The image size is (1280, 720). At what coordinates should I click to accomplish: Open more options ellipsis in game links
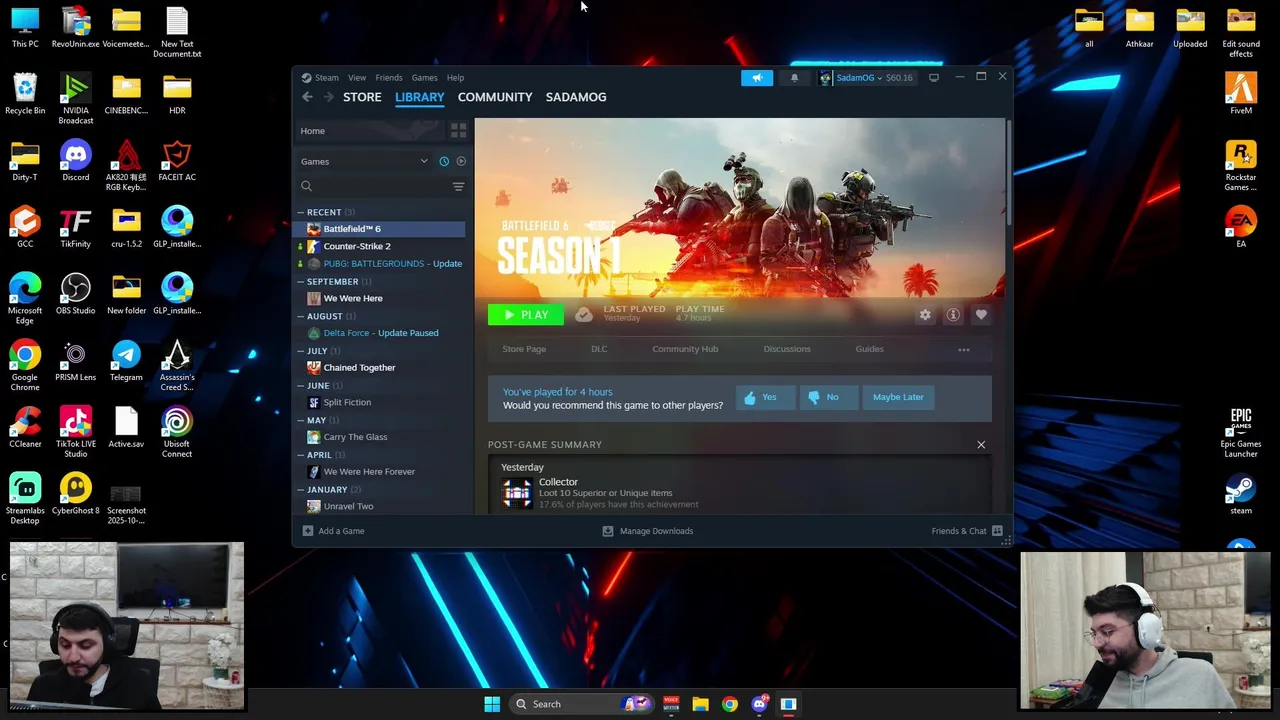(964, 350)
